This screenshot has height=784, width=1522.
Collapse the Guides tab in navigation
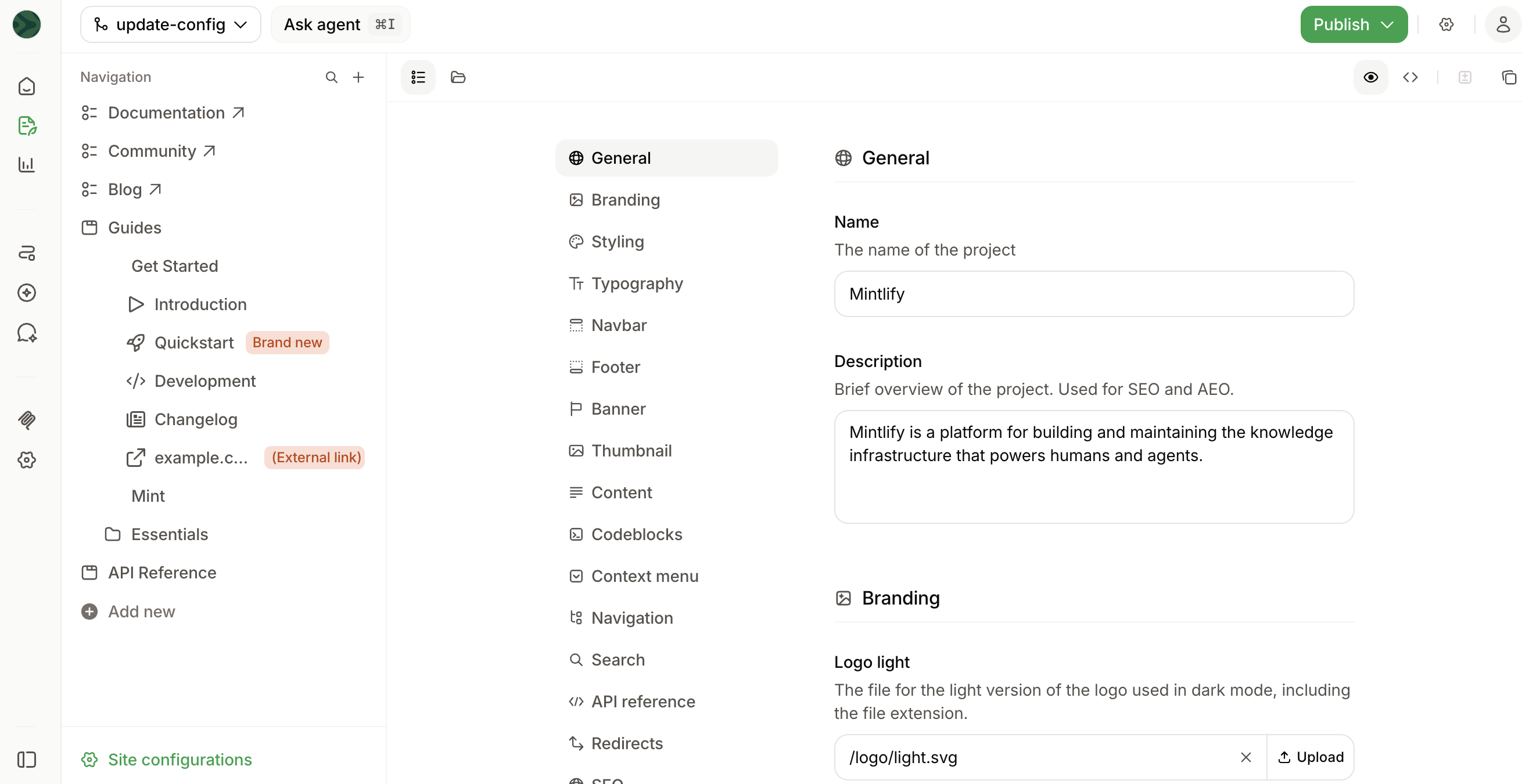click(122, 228)
